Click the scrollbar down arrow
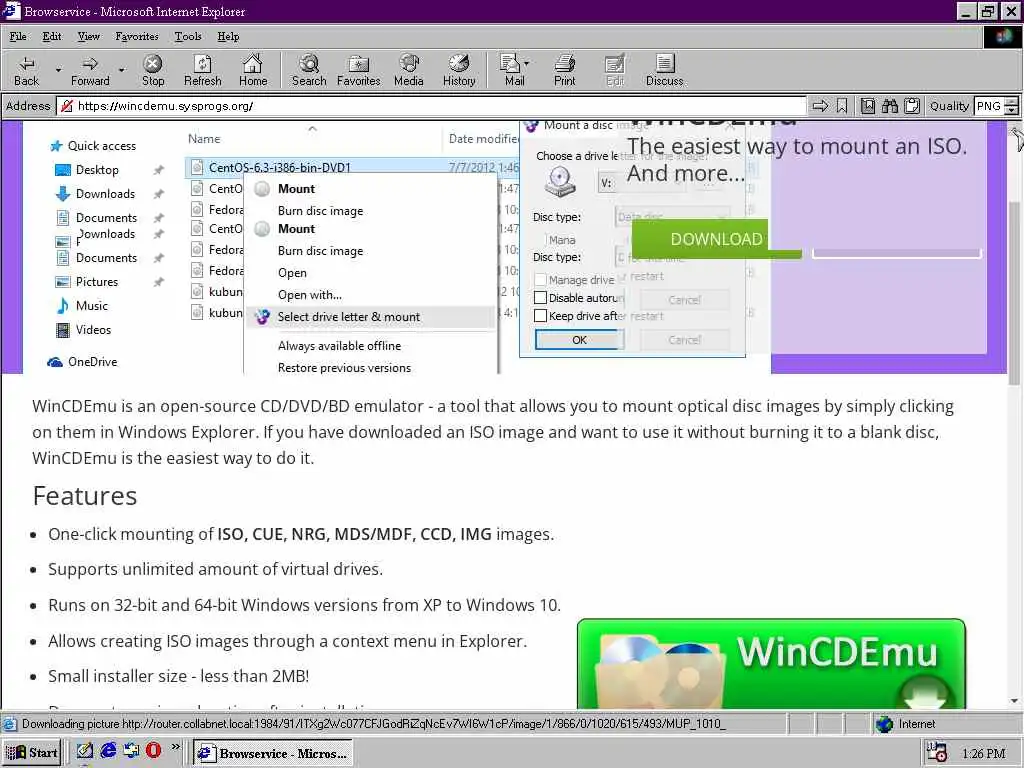1024x768 pixels. pyautogui.click(x=1014, y=701)
